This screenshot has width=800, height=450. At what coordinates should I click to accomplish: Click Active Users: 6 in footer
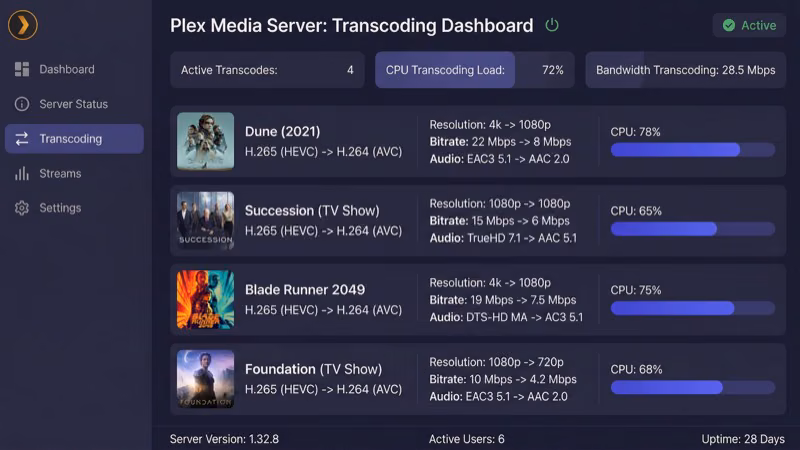point(467,439)
